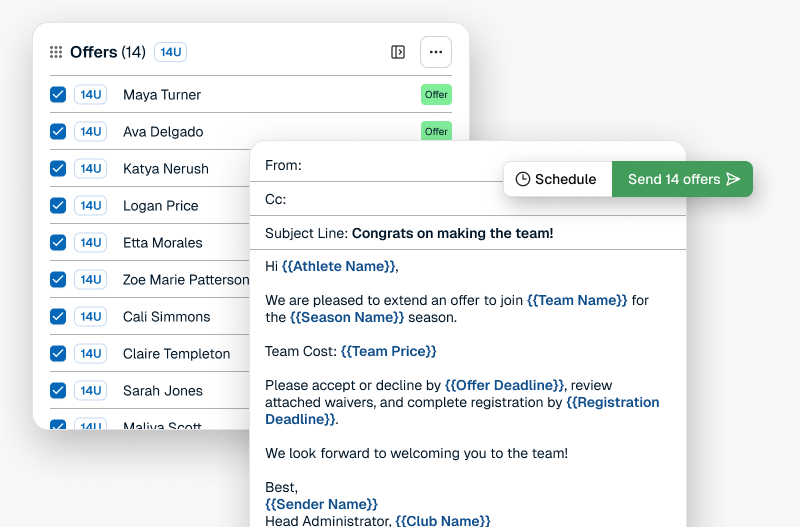The height and width of the screenshot is (527, 800).
Task: Click the {{Season Name}} placeholder
Action: [x=347, y=317]
